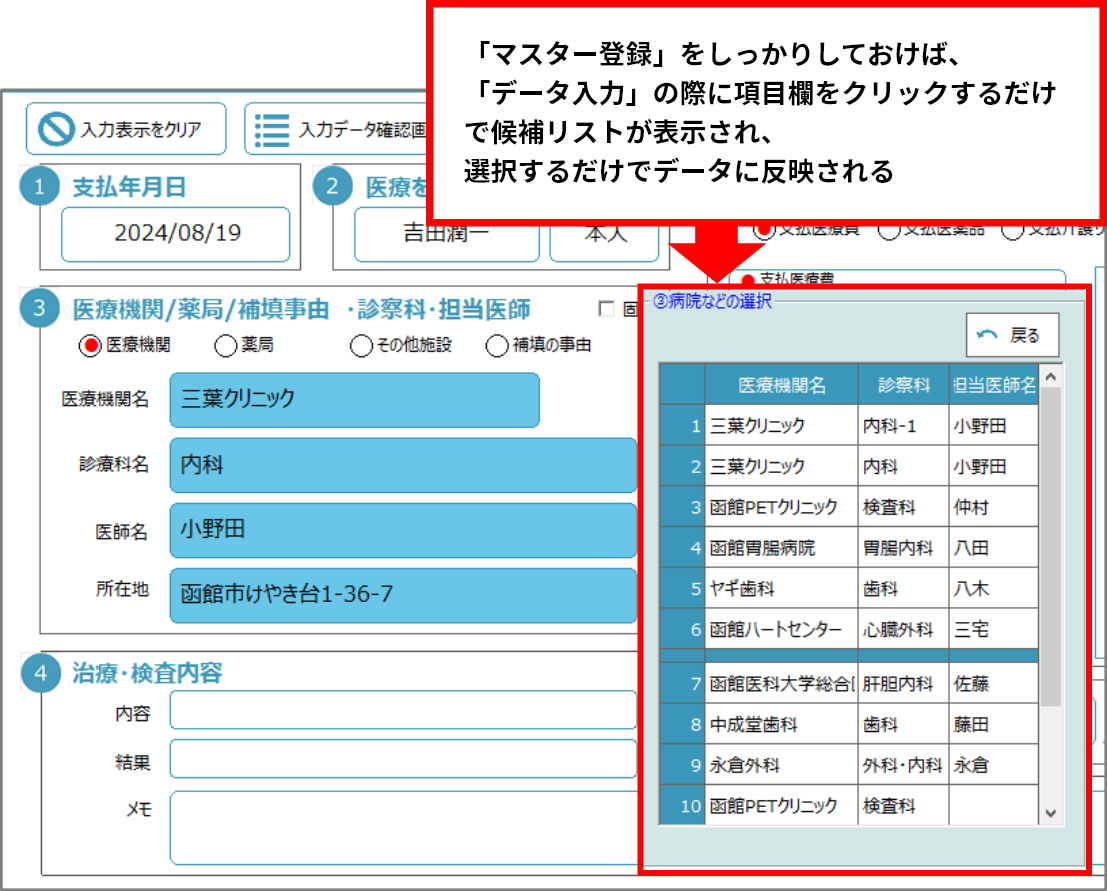Click the ① icon beside 支払年月日

click(x=41, y=185)
